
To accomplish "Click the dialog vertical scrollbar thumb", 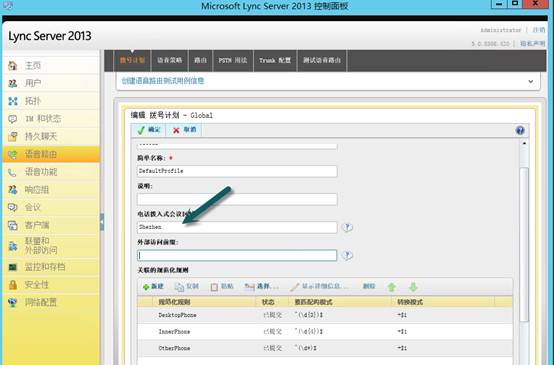I will pos(524,244).
